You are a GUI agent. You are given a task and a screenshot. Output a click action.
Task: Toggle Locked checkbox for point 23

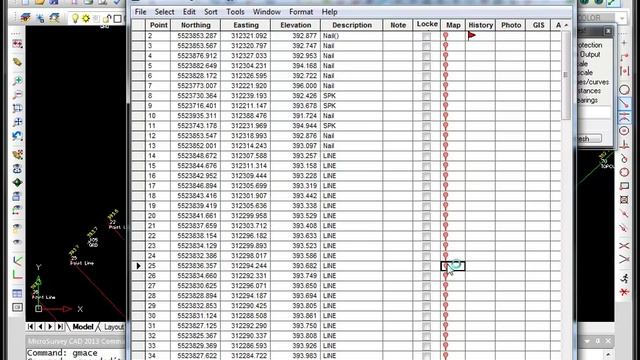coord(426,246)
